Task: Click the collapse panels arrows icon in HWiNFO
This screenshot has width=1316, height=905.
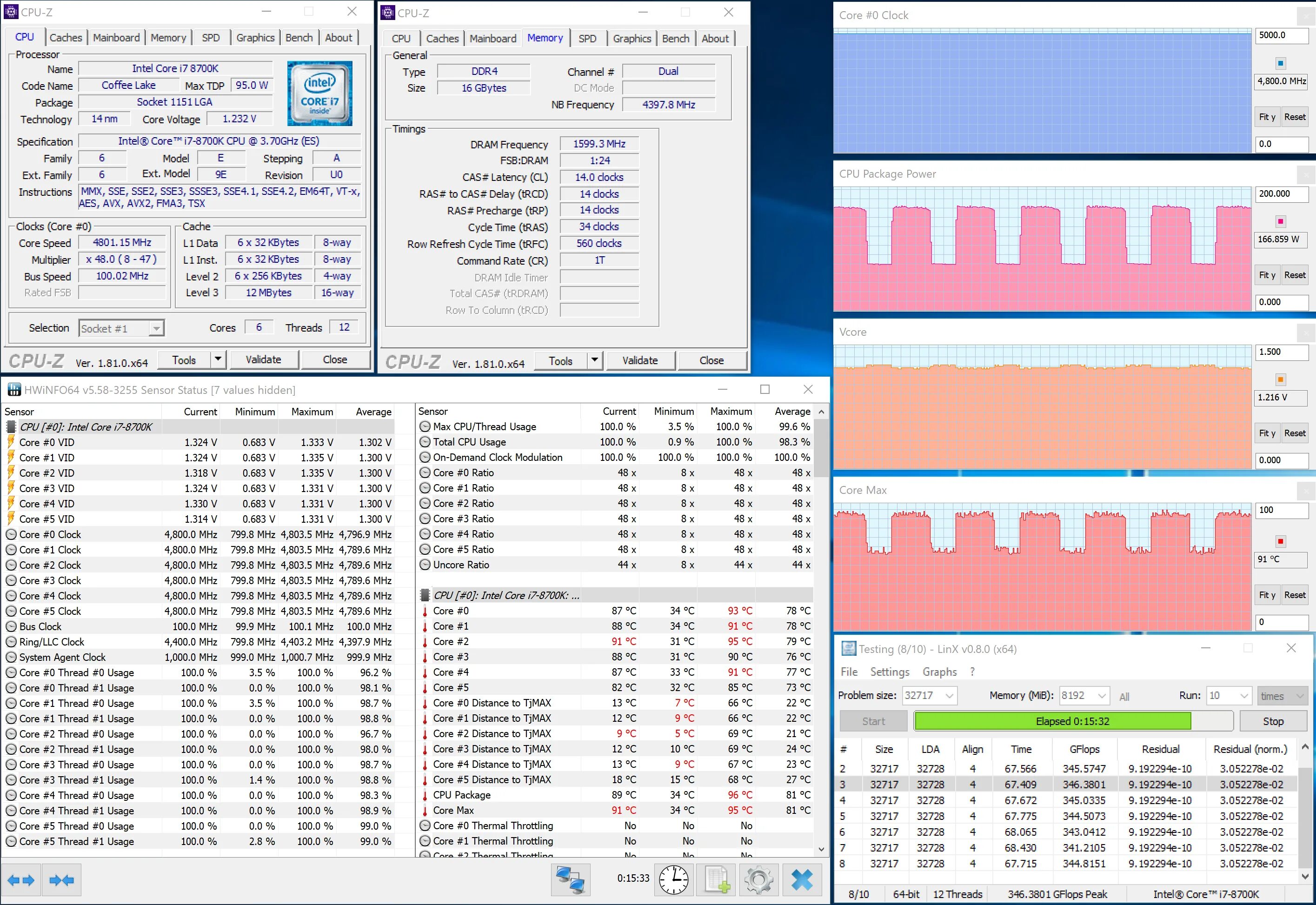Action: tap(61, 880)
